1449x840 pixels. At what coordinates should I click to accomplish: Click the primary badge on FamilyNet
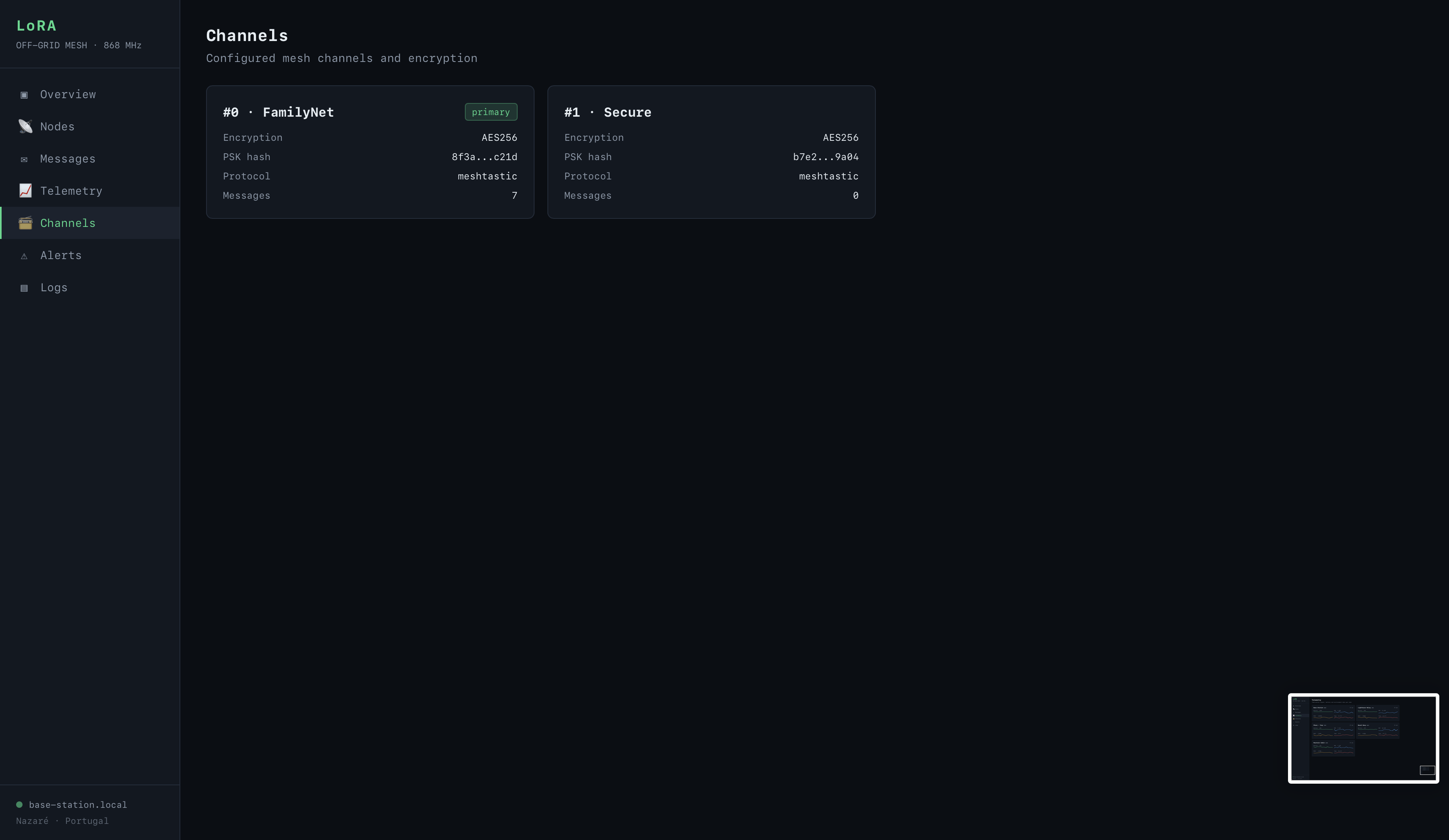tap(491, 112)
